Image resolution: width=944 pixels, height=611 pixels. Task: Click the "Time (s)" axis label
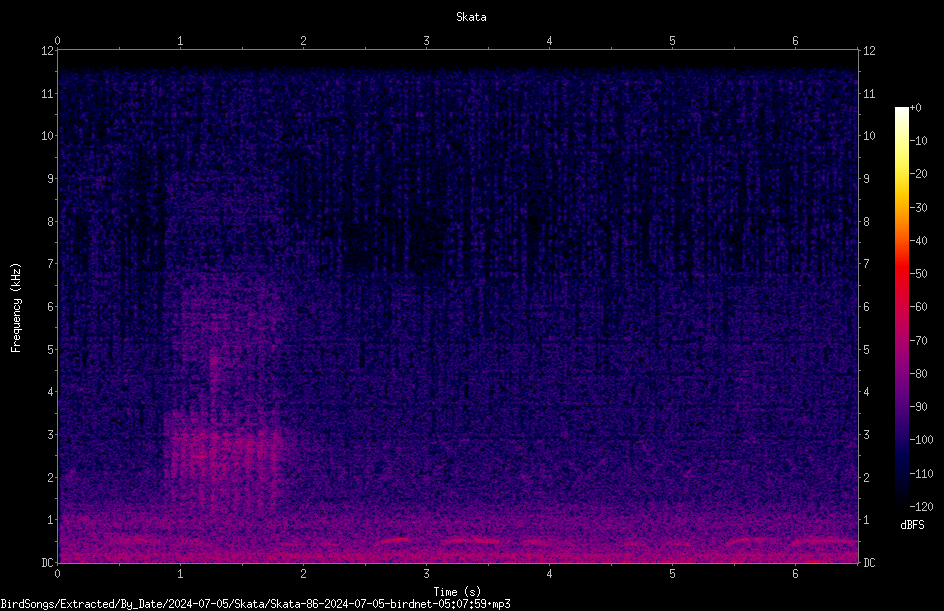[x=457, y=592]
